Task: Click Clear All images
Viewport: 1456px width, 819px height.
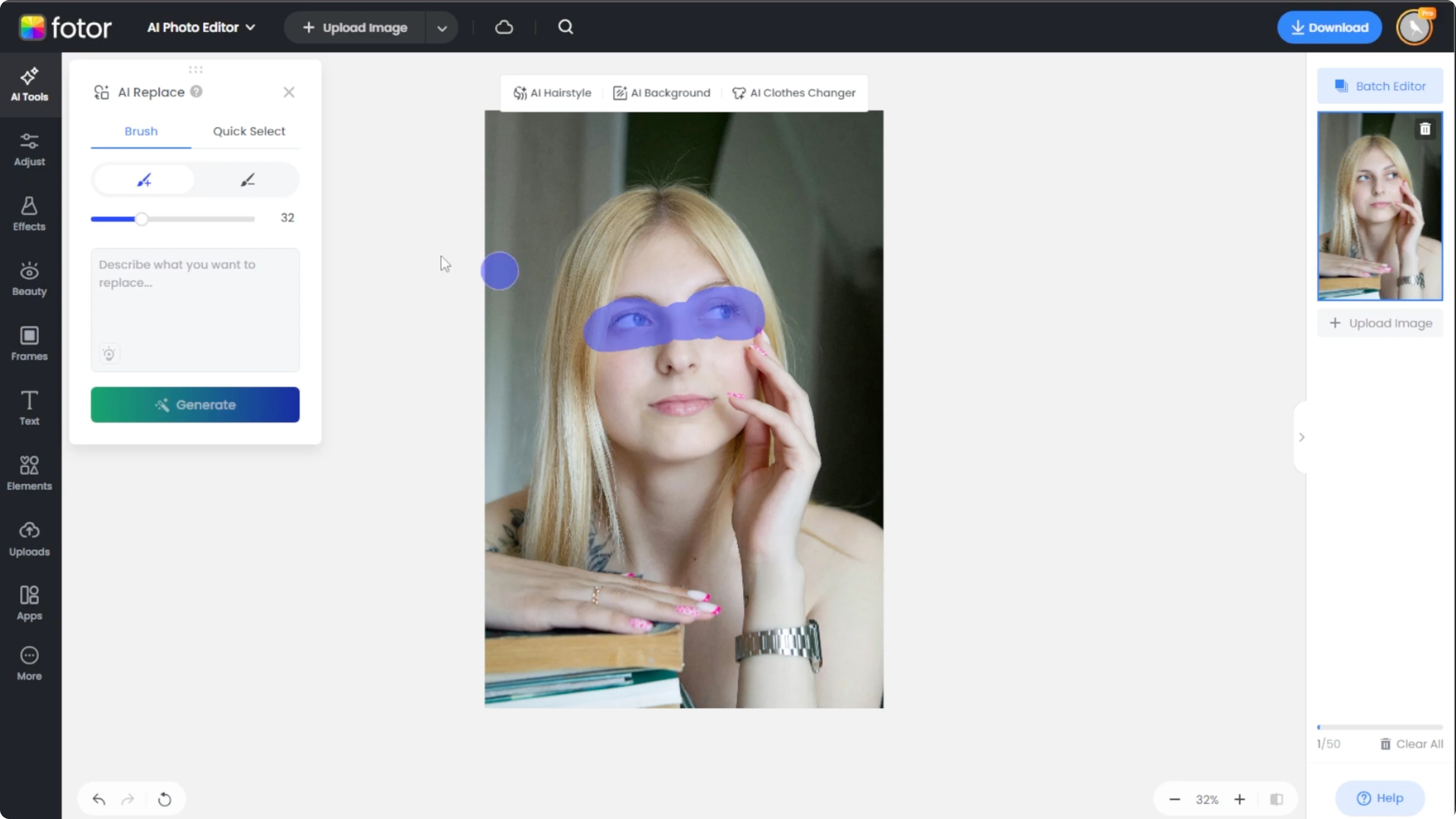Action: (1411, 744)
